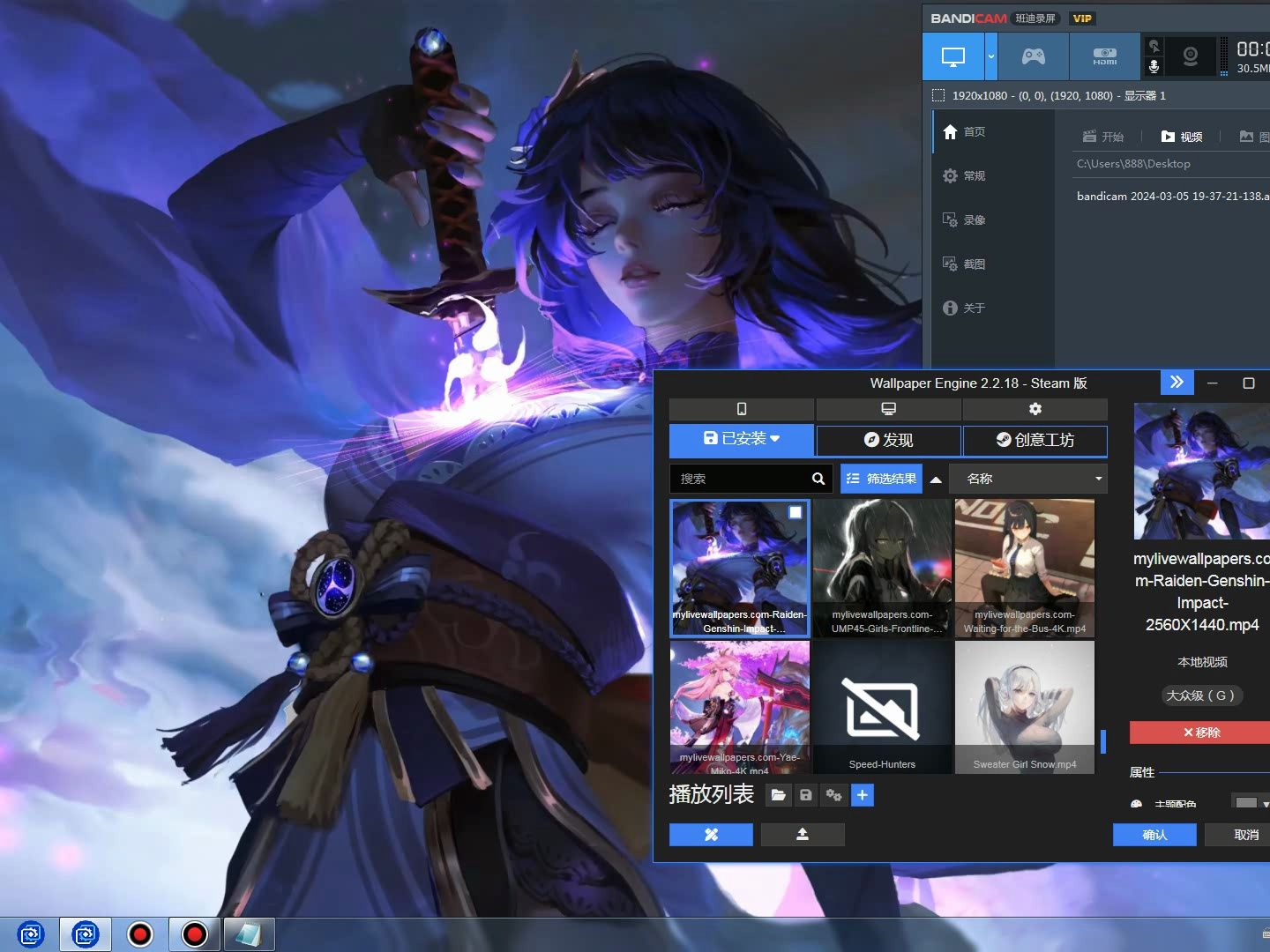Viewport: 1270px width, 952px height.
Task: Click the C:\Users\888\Desktop folder path
Action: (1133, 164)
